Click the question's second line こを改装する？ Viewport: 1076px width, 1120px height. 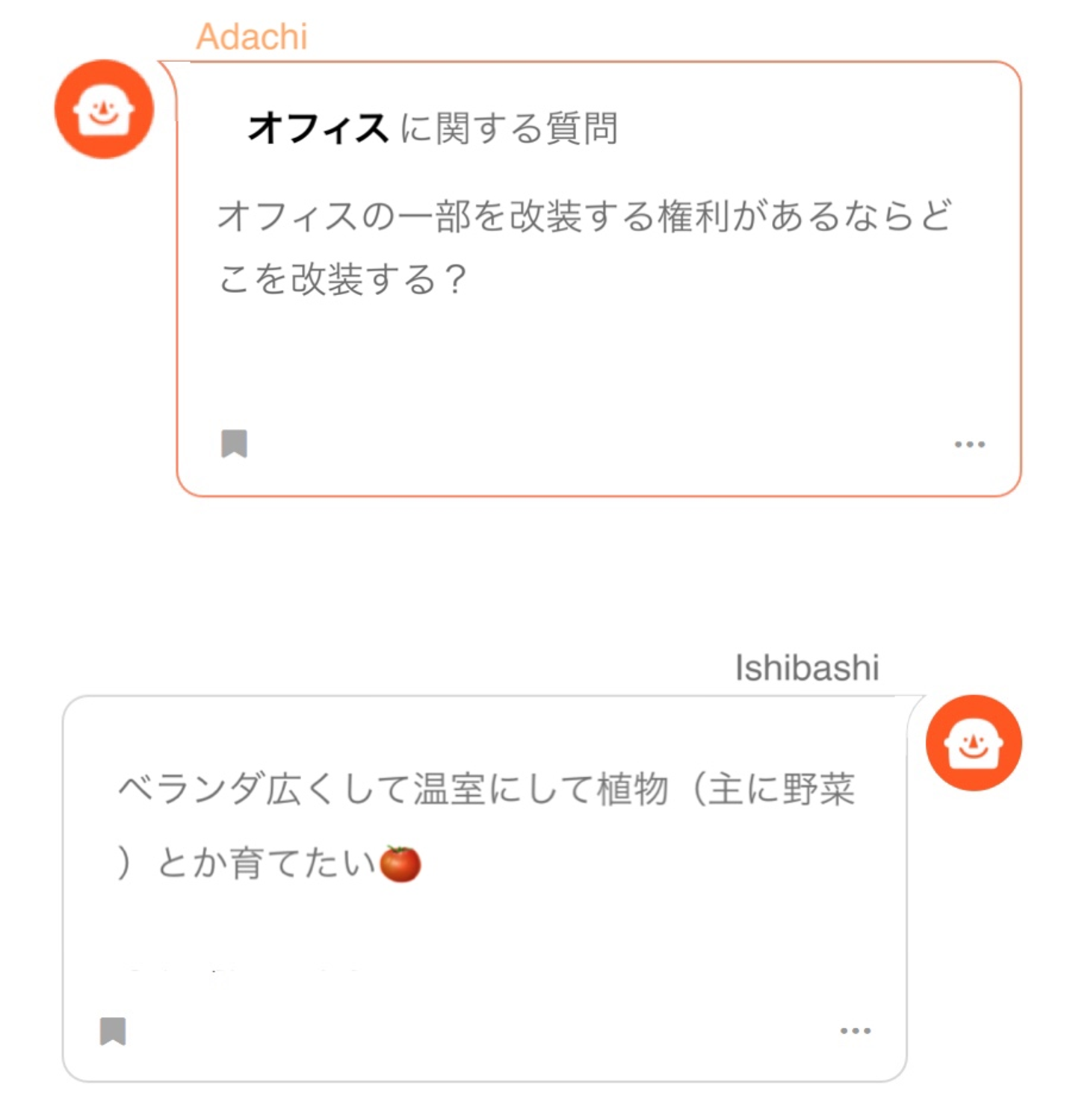(x=342, y=279)
